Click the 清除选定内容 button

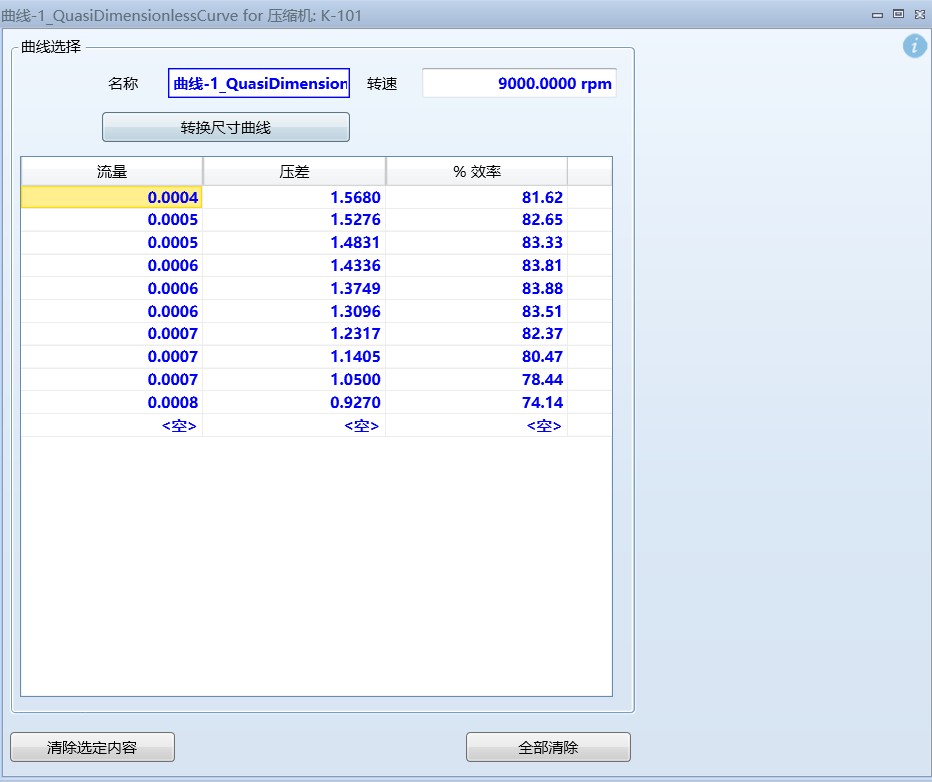point(92,747)
